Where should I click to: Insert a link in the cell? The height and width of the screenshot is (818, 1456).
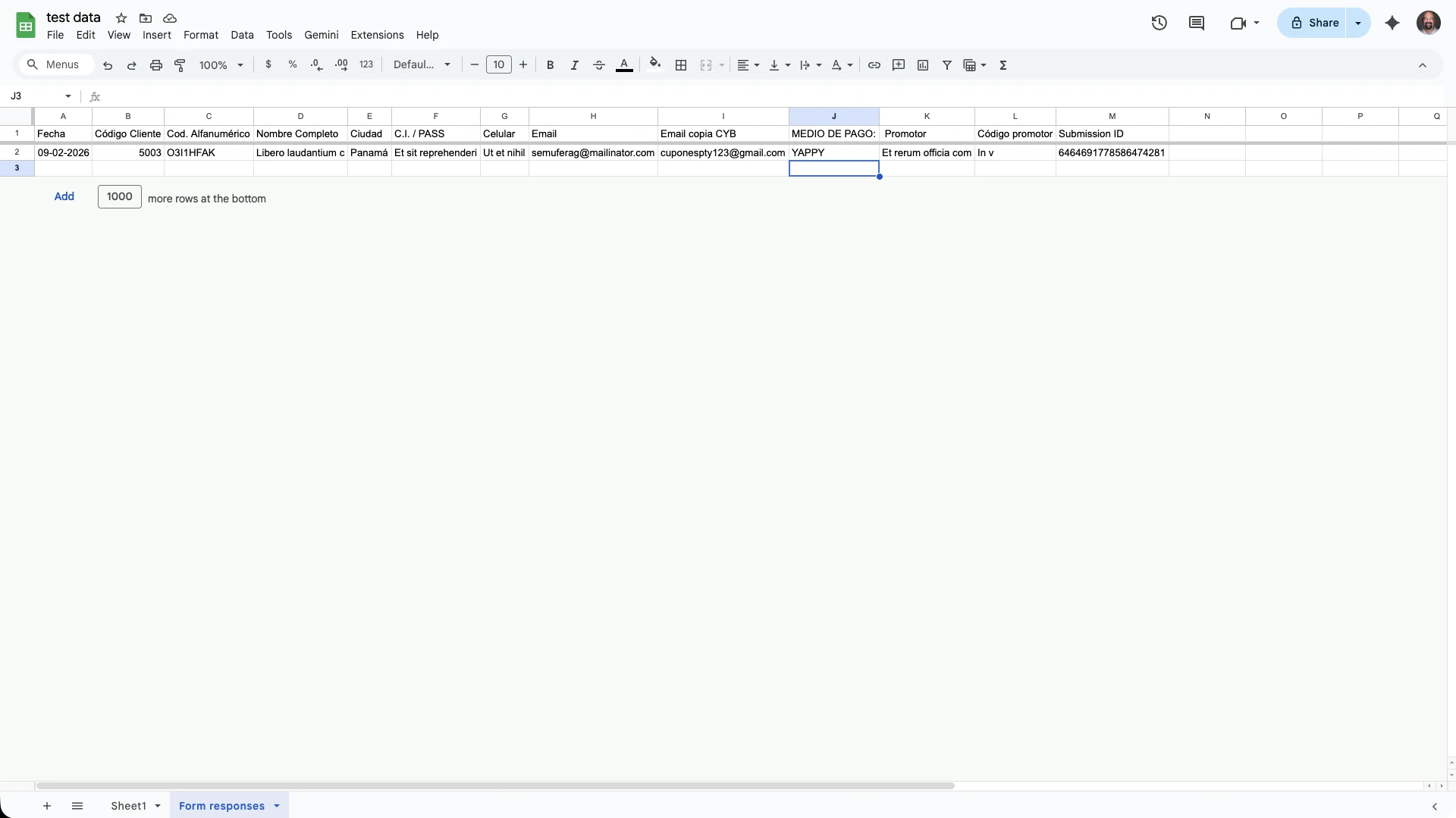pos(874,64)
